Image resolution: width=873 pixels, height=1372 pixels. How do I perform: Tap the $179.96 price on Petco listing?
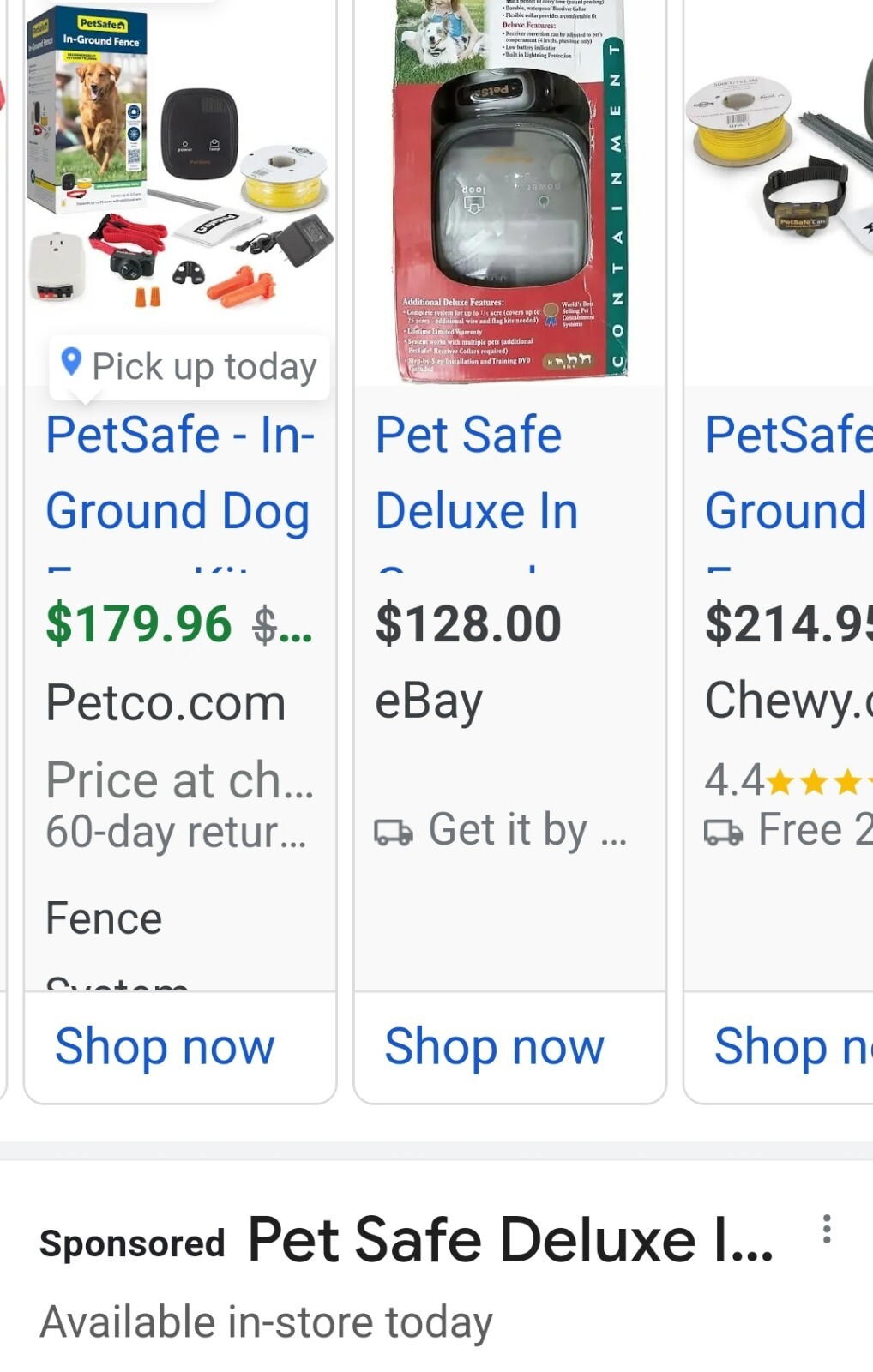point(139,623)
